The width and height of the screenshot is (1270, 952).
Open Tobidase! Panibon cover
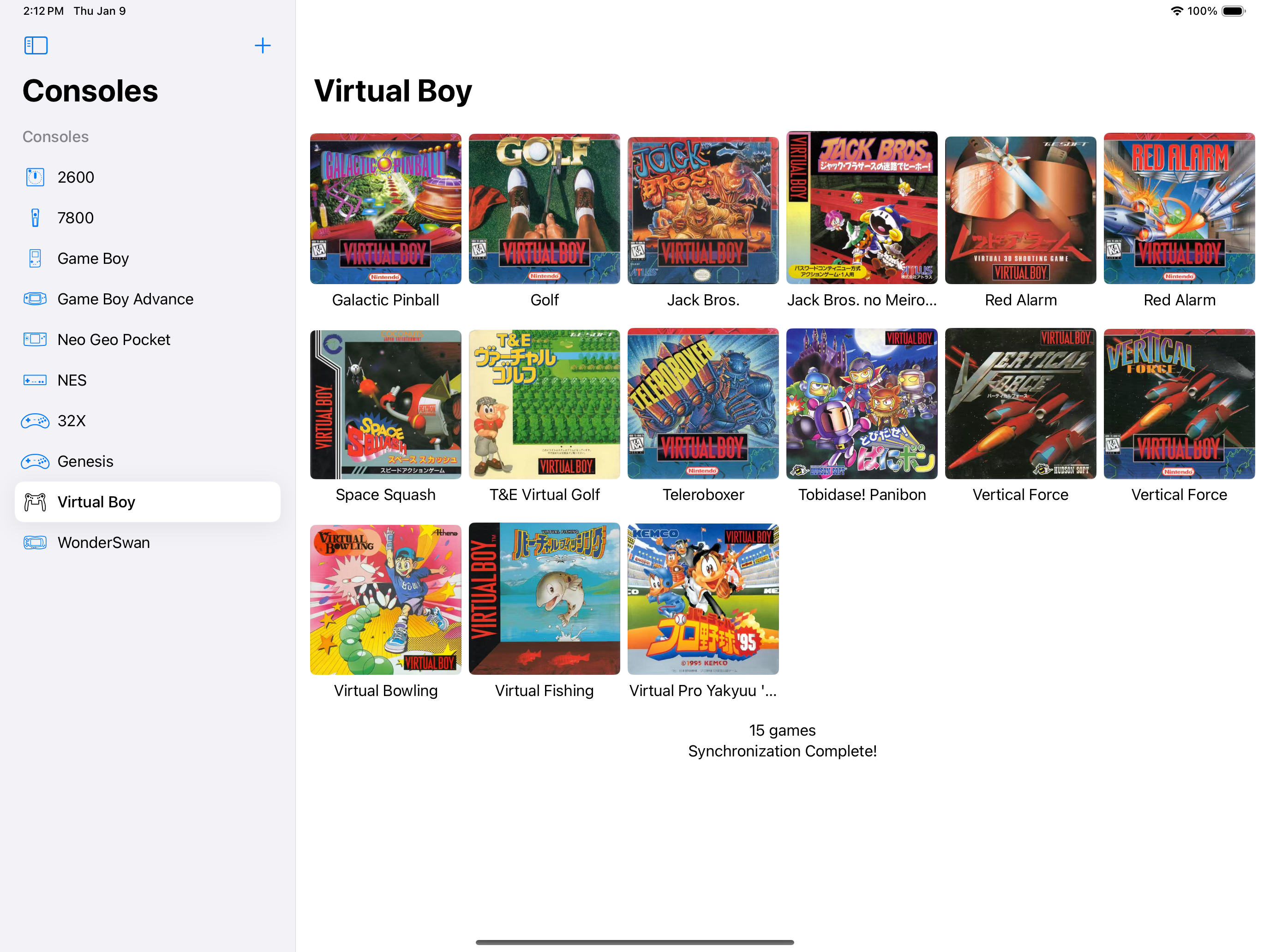tap(862, 404)
